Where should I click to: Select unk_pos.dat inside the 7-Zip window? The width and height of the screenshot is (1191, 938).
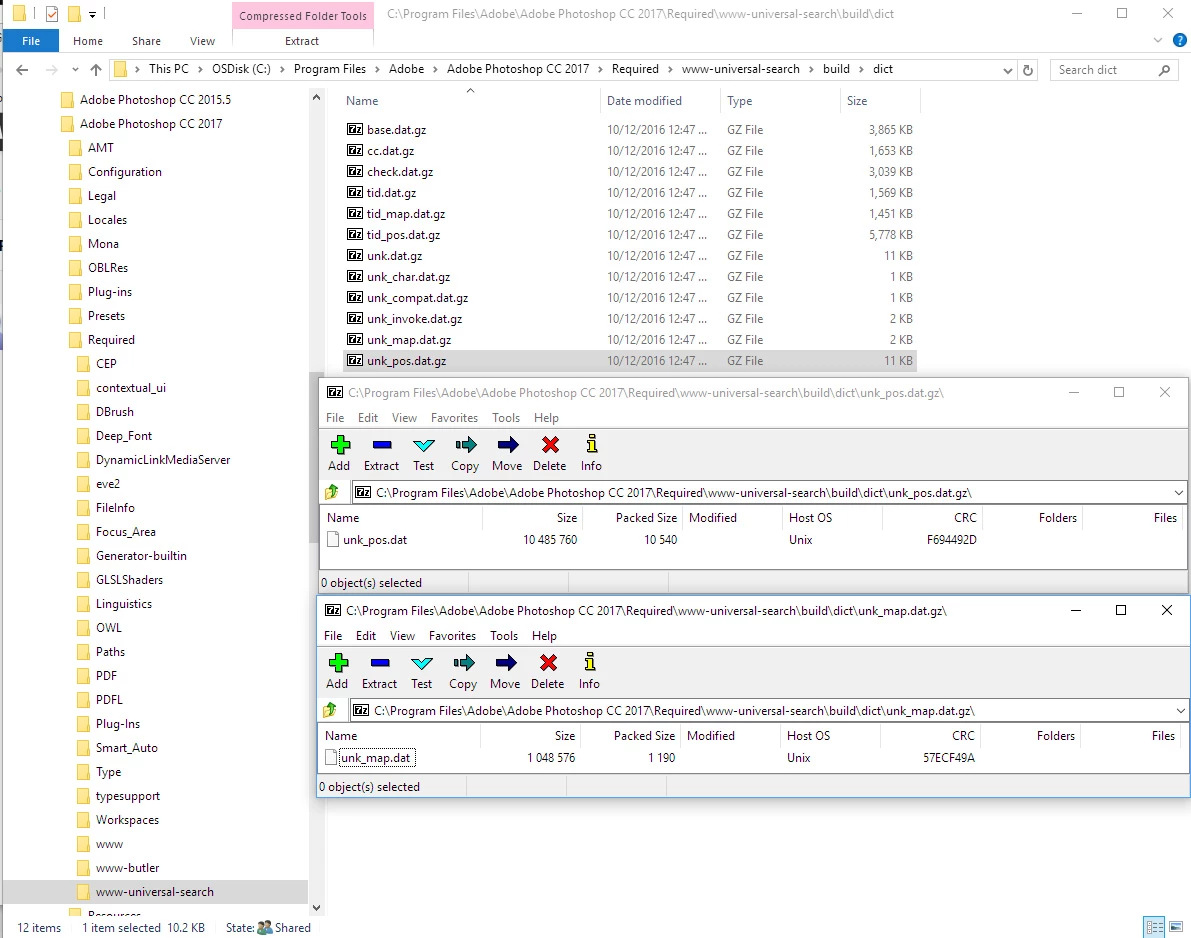click(374, 540)
